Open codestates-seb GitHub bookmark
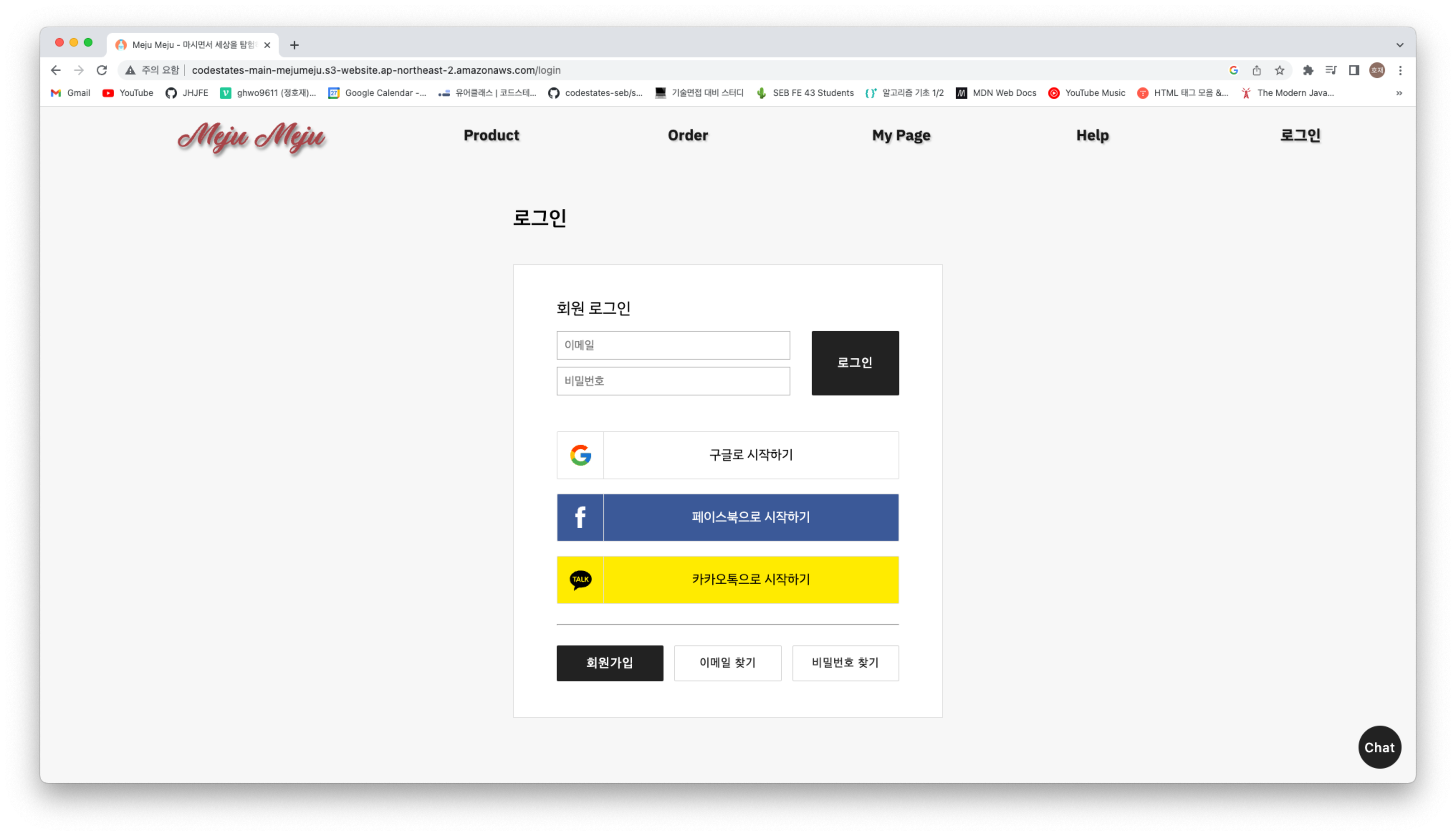Viewport: 1456px width, 836px height. [x=595, y=93]
